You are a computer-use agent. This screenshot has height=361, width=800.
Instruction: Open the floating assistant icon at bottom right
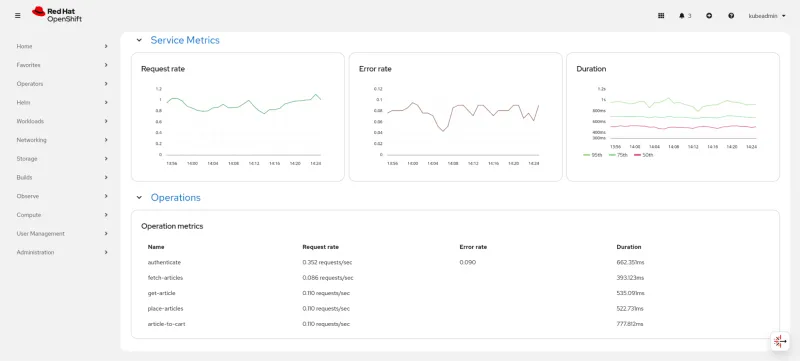(x=780, y=341)
